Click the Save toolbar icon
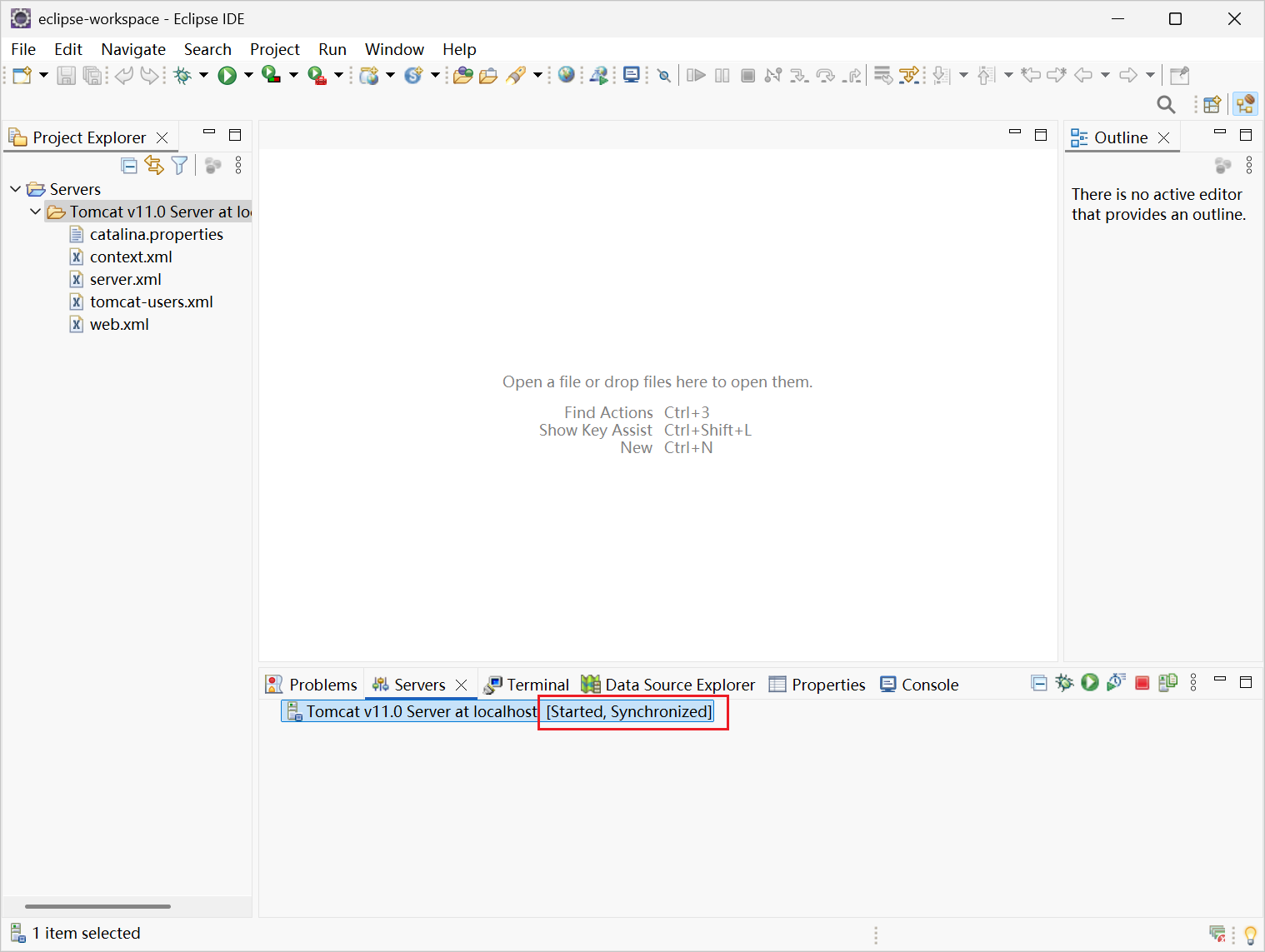Viewport: 1265px width, 952px height. (66, 76)
